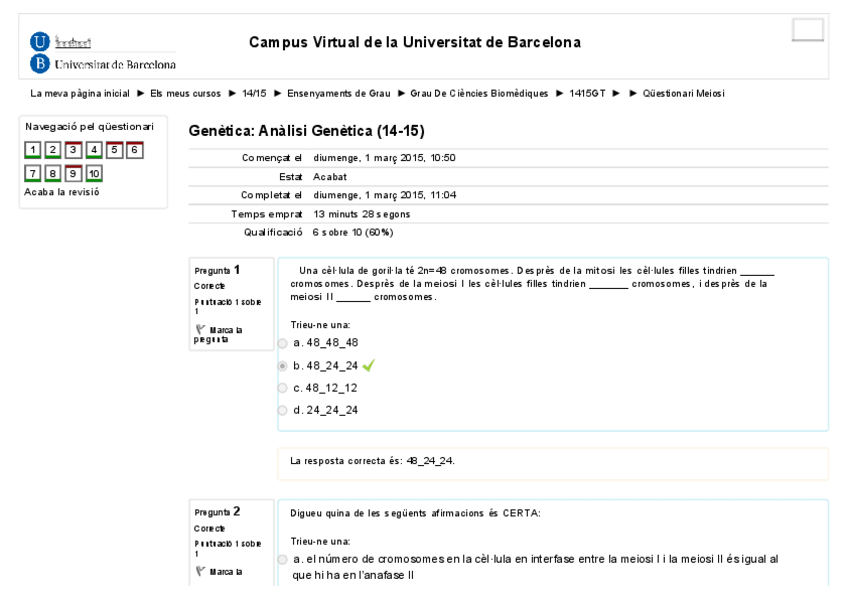Open "La meva pàgina inicial" breadcrumb
This screenshot has width=848, height=599.
[x=80, y=94]
